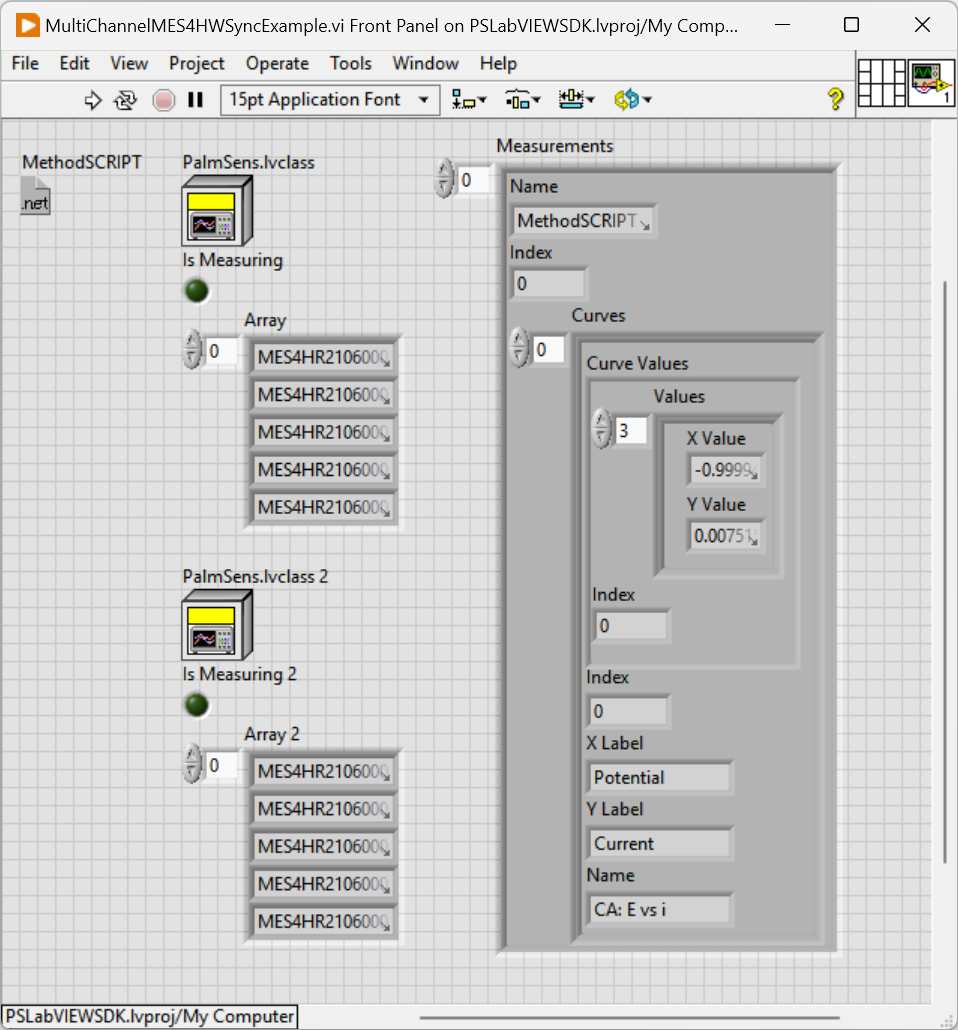Click the Measurements array index stepper
Viewport: 958px width, 1030px height.
pyautogui.click(x=445, y=181)
